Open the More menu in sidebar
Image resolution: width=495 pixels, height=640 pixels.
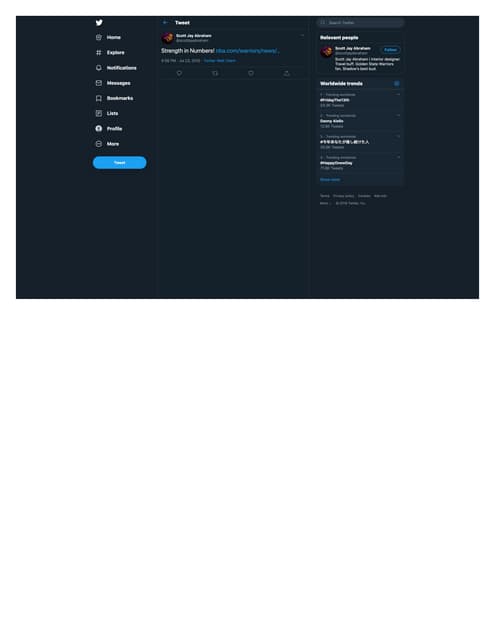(107, 144)
